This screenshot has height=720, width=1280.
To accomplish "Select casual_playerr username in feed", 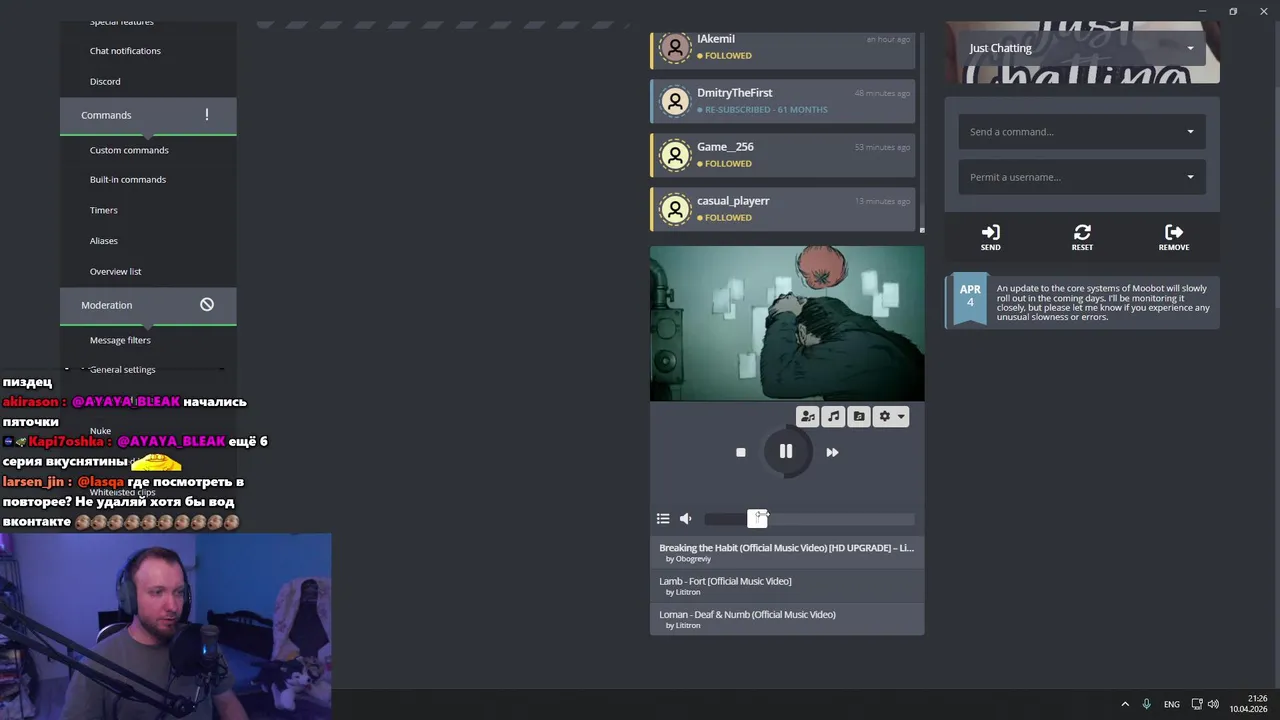I will coord(733,201).
